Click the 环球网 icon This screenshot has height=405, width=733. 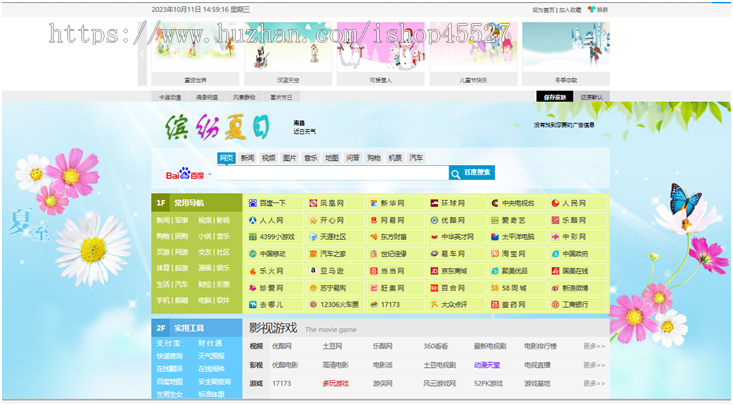point(434,203)
